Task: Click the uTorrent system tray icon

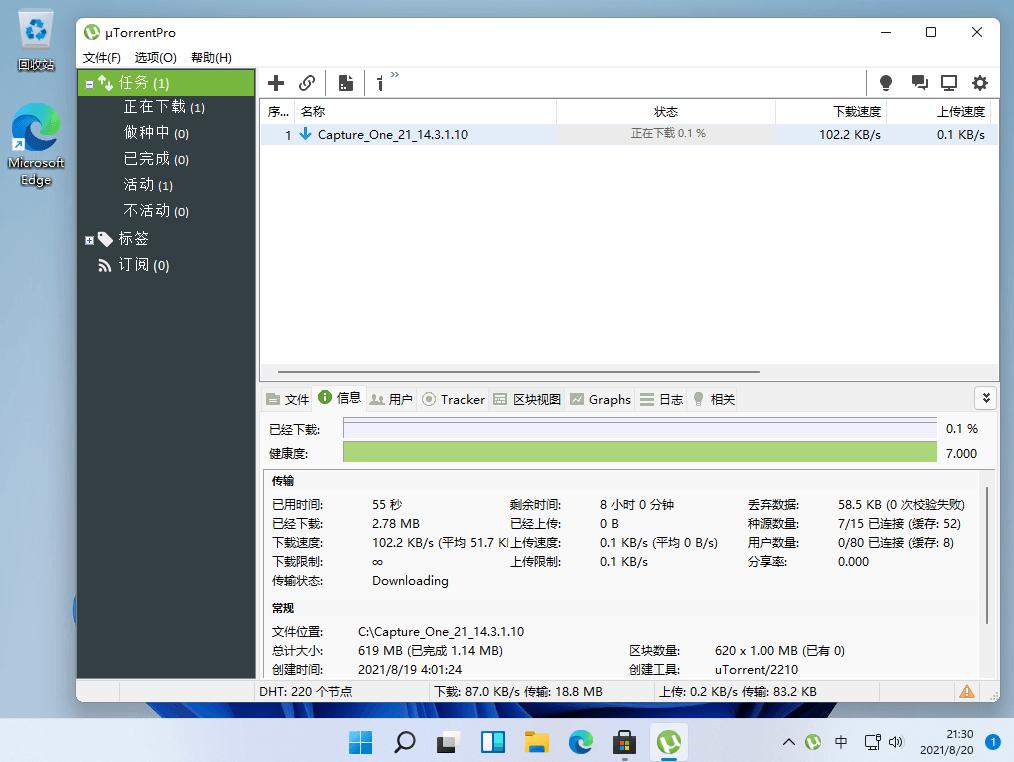Action: (813, 742)
